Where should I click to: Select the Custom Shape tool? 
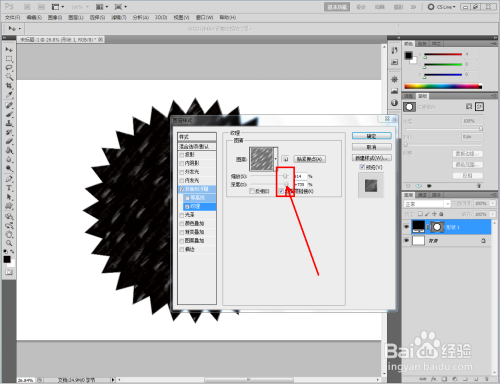(x=9, y=206)
